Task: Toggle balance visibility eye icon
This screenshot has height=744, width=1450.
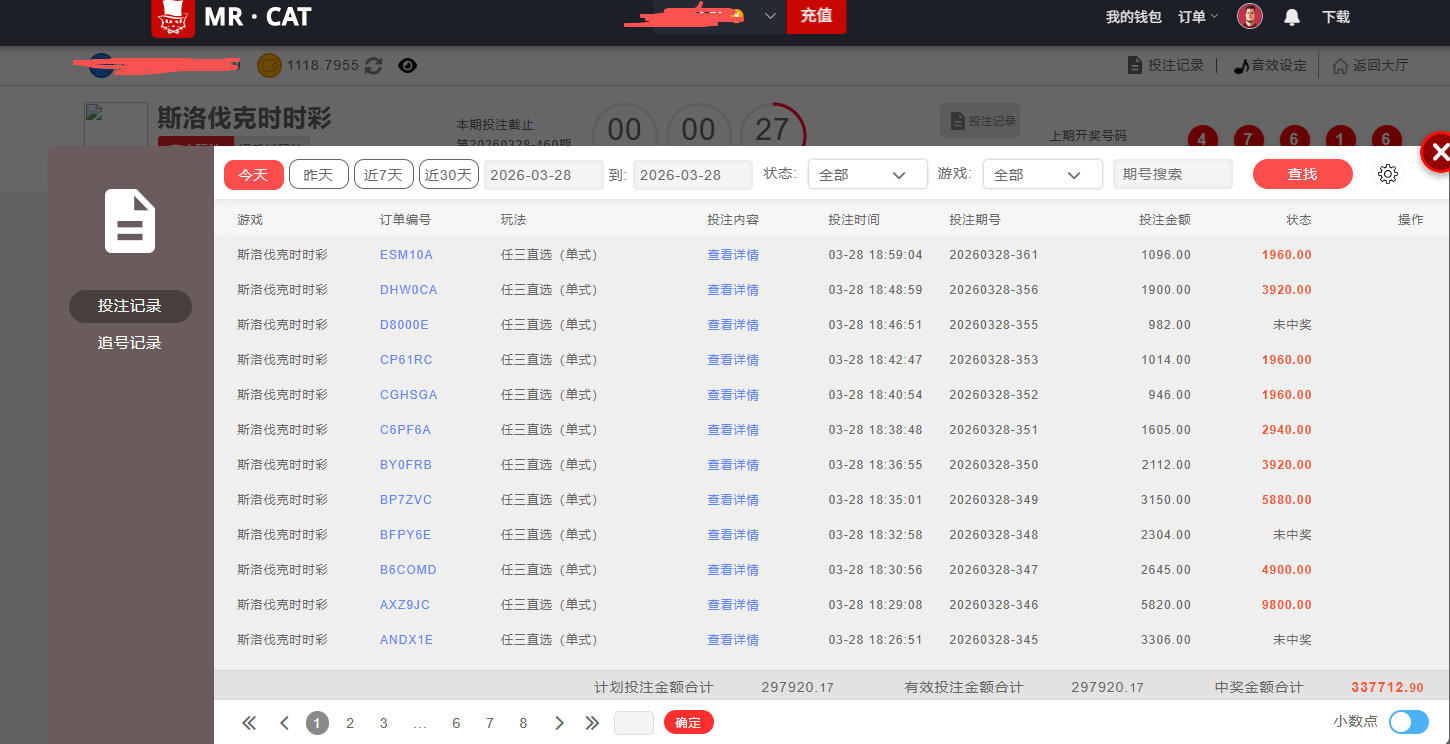Action: tap(407, 66)
